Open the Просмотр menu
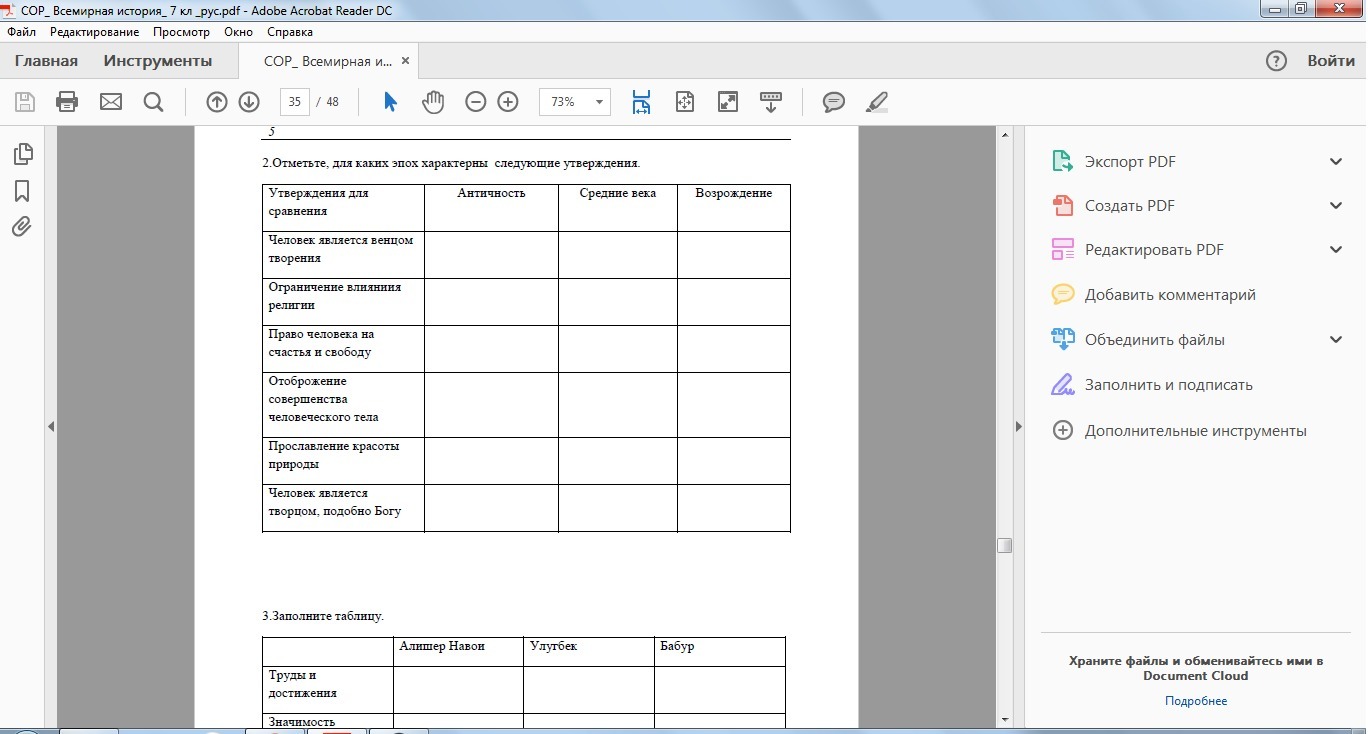 pos(181,32)
